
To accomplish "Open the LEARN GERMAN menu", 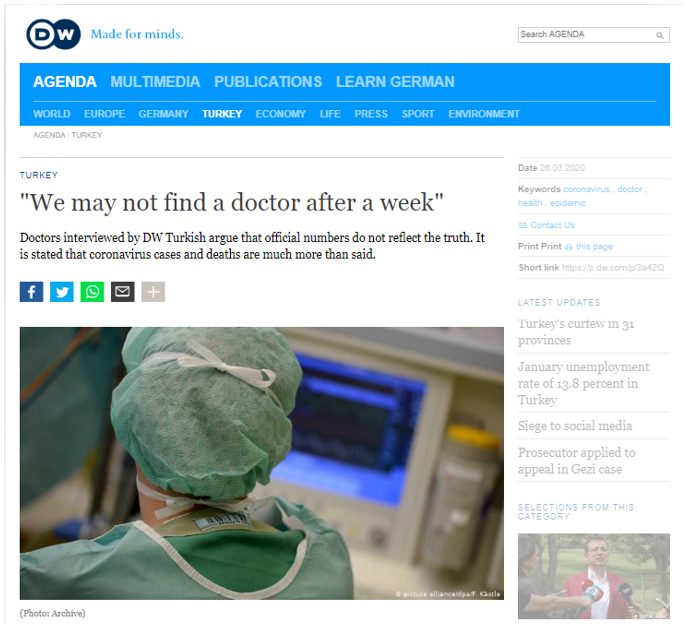I will (x=395, y=82).
